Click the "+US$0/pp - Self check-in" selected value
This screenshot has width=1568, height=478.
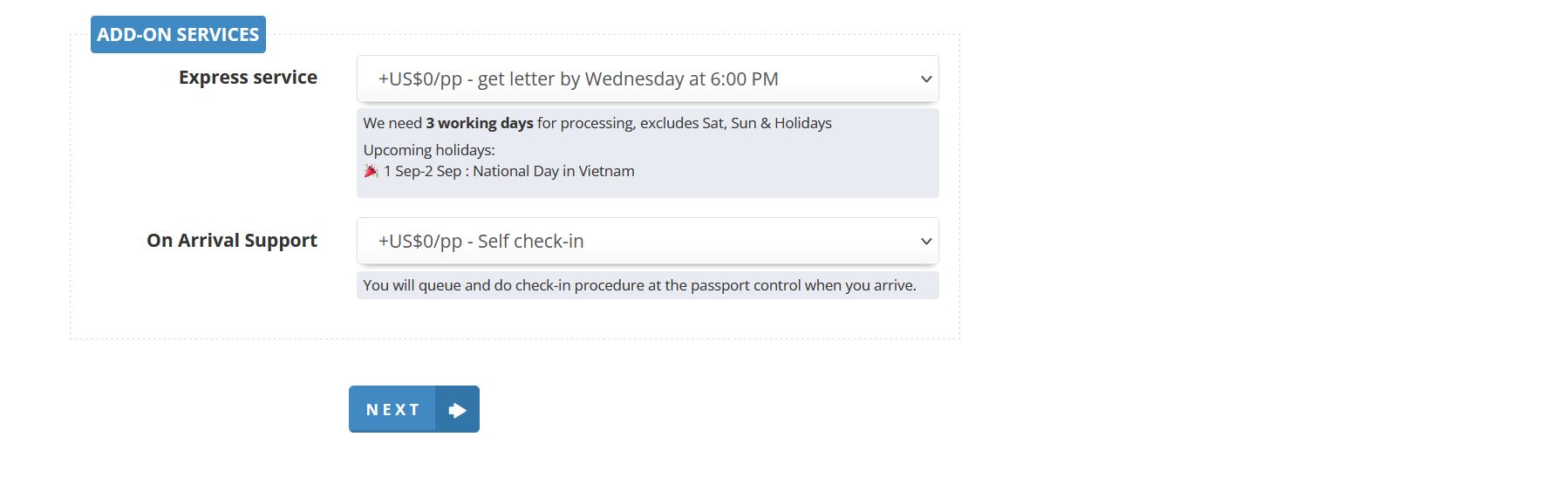(x=481, y=242)
